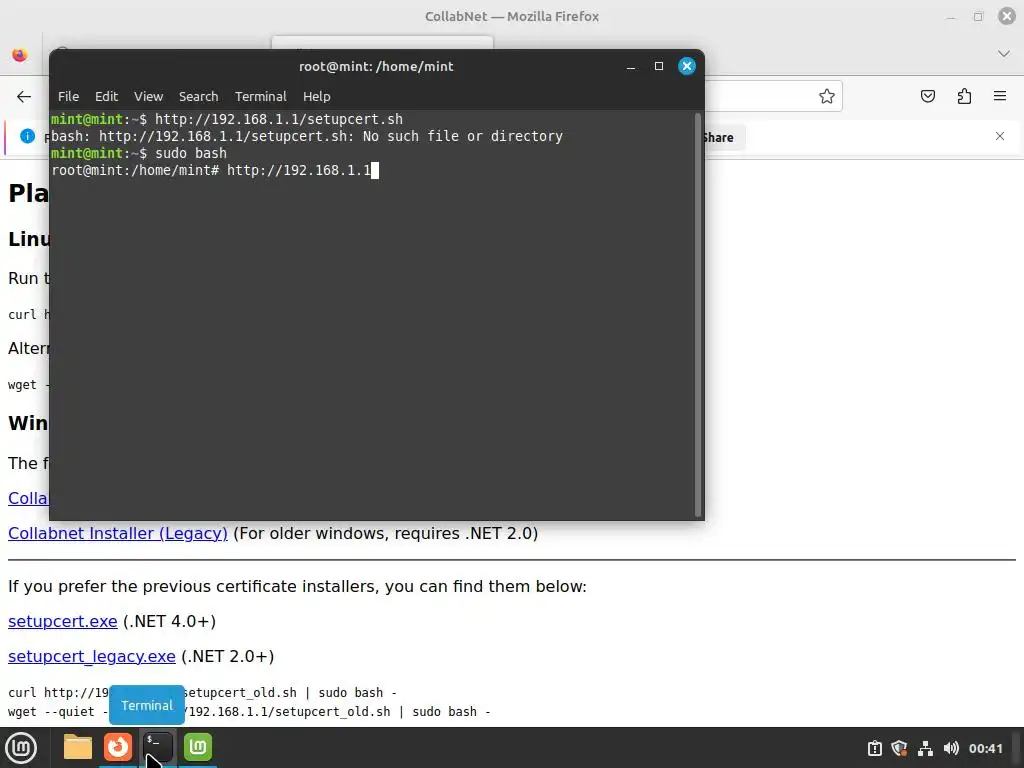Launch Firefox from the taskbar
1024x768 pixels.
(118, 747)
